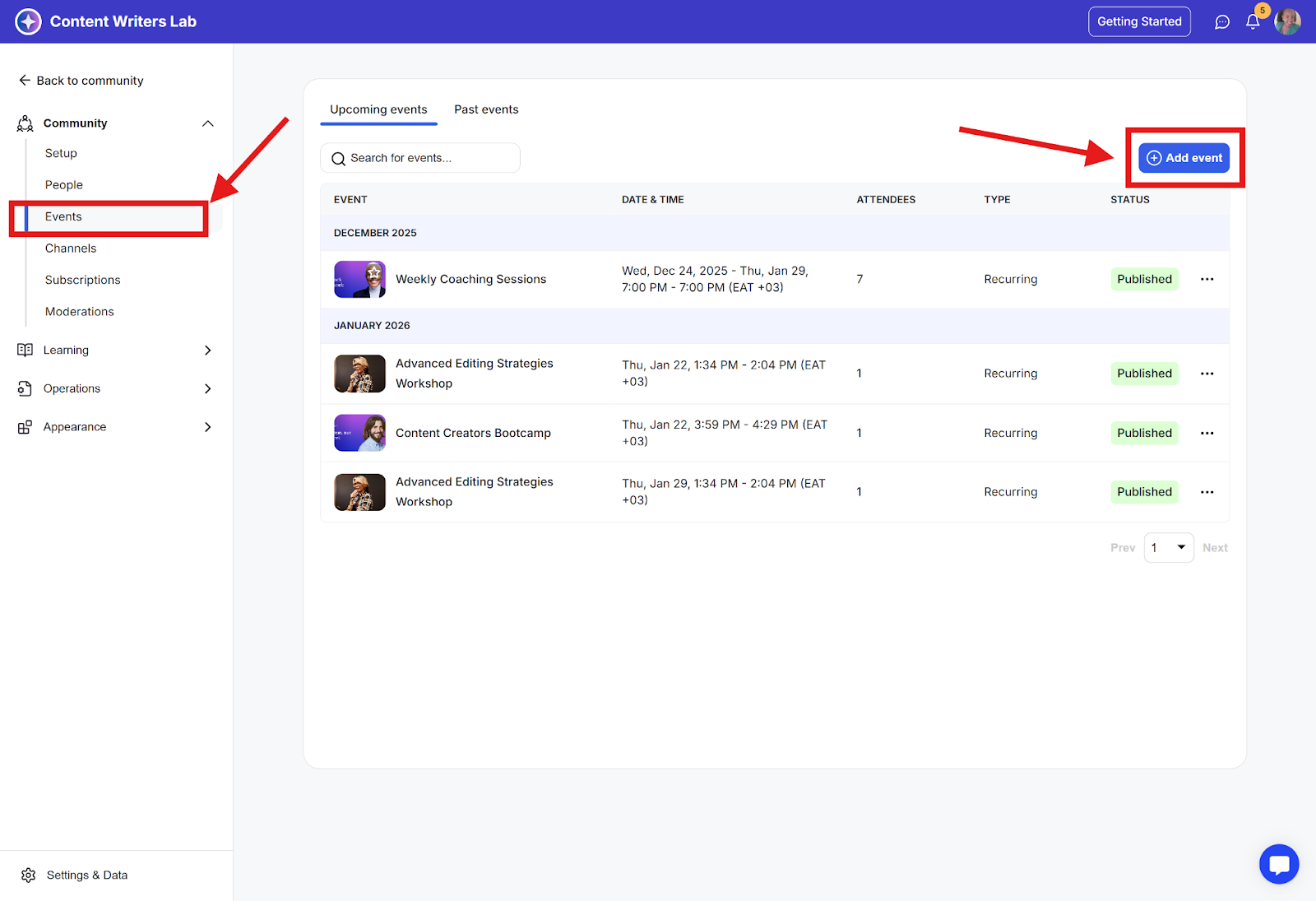Switch to the Past events tab
1316x901 pixels.
[486, 109]
